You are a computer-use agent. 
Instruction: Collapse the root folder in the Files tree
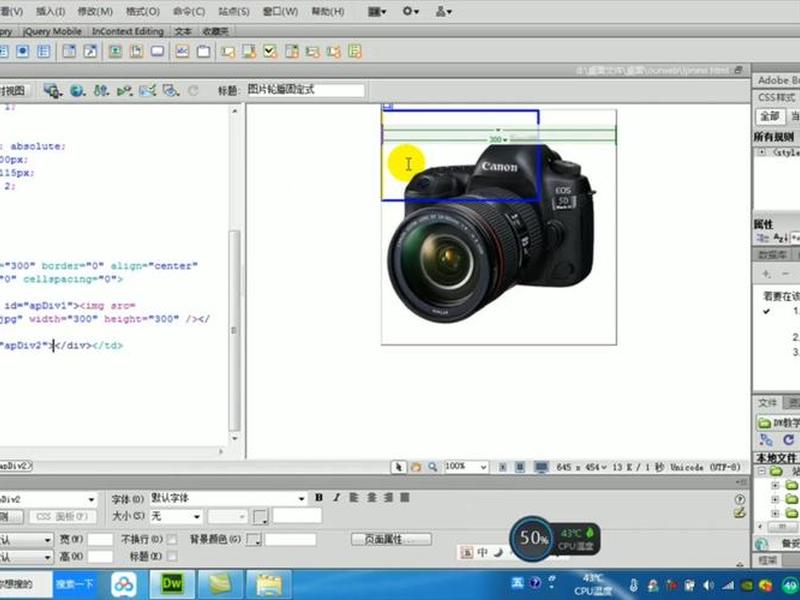click(761, 471)
